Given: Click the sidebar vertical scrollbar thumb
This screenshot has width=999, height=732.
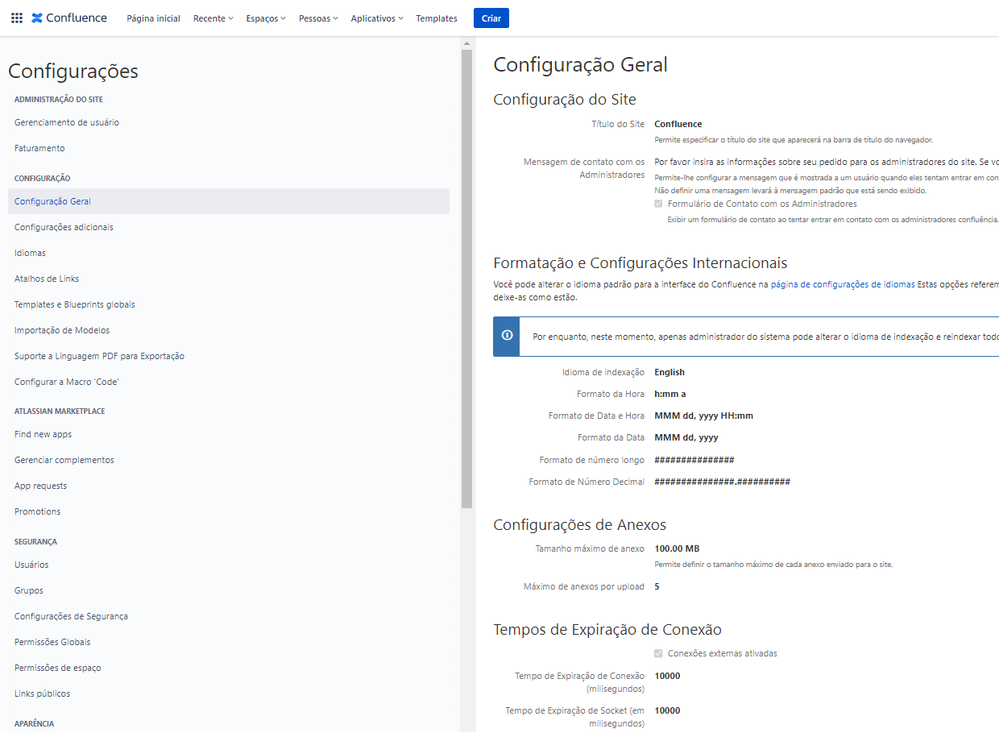Looking at the screenshot, I should 466,278.
